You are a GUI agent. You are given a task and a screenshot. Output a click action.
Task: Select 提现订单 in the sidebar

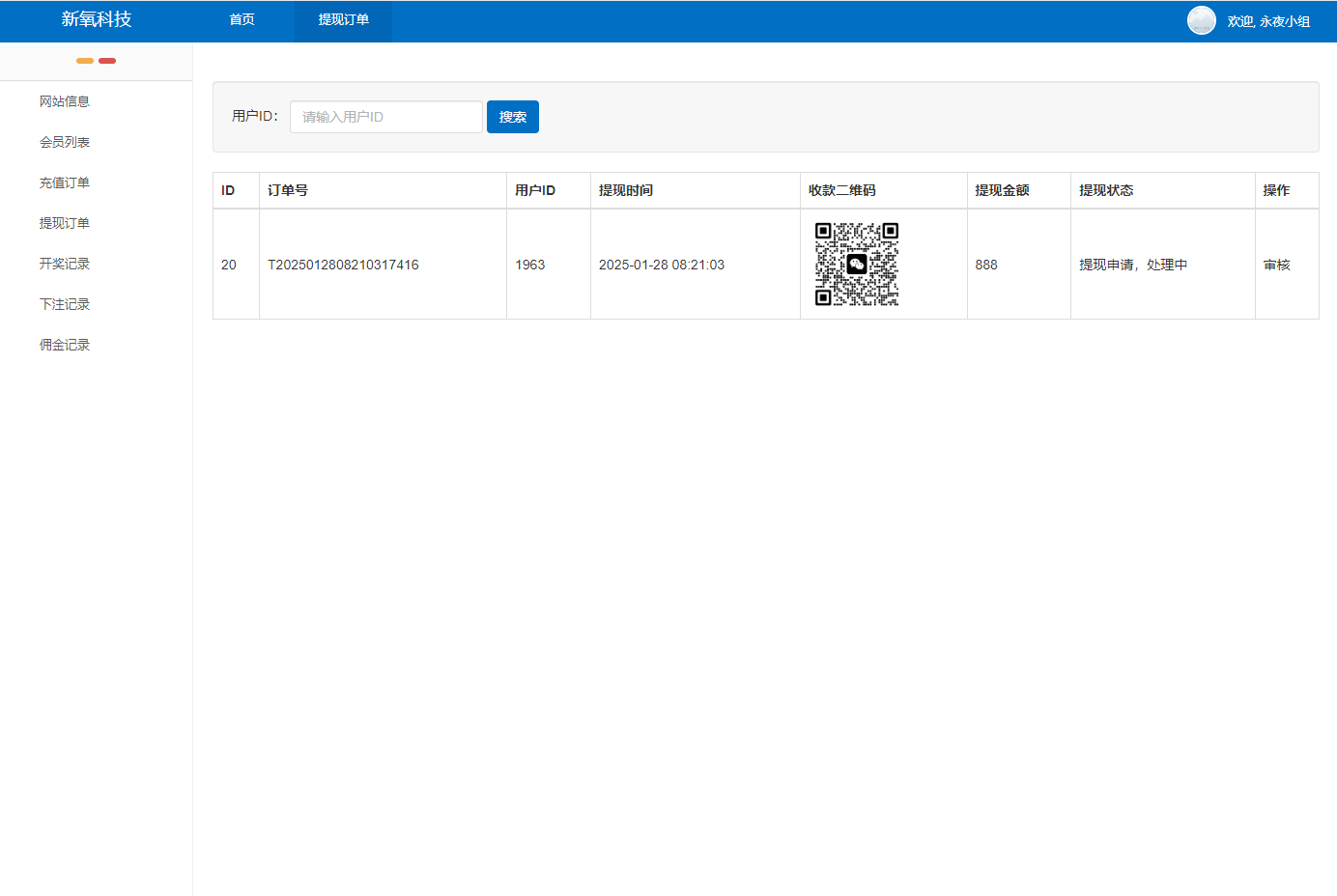pos(65,222)
